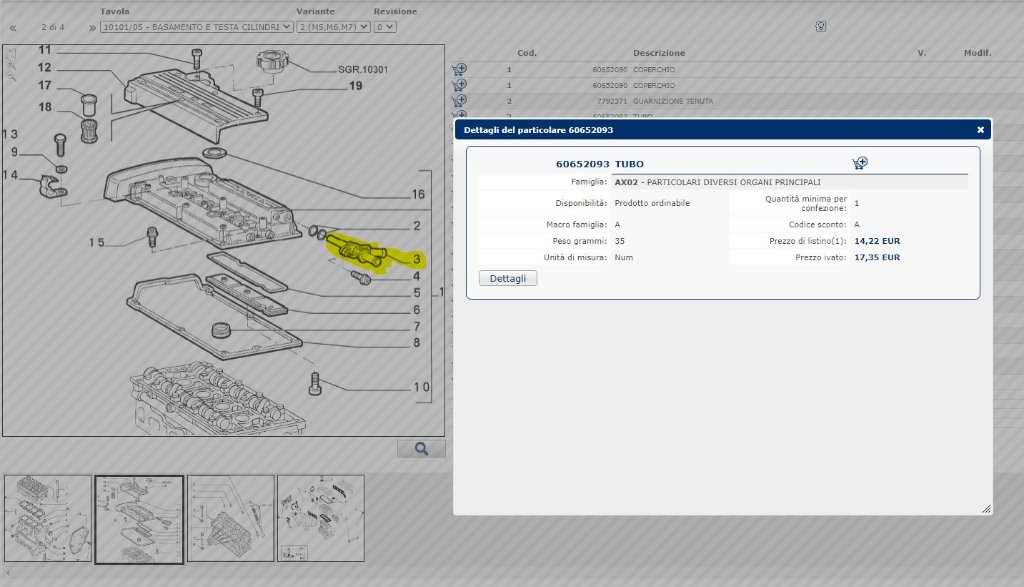Add first COPERCHIO row to cart

pyautogui.click(x=459, y=70)
